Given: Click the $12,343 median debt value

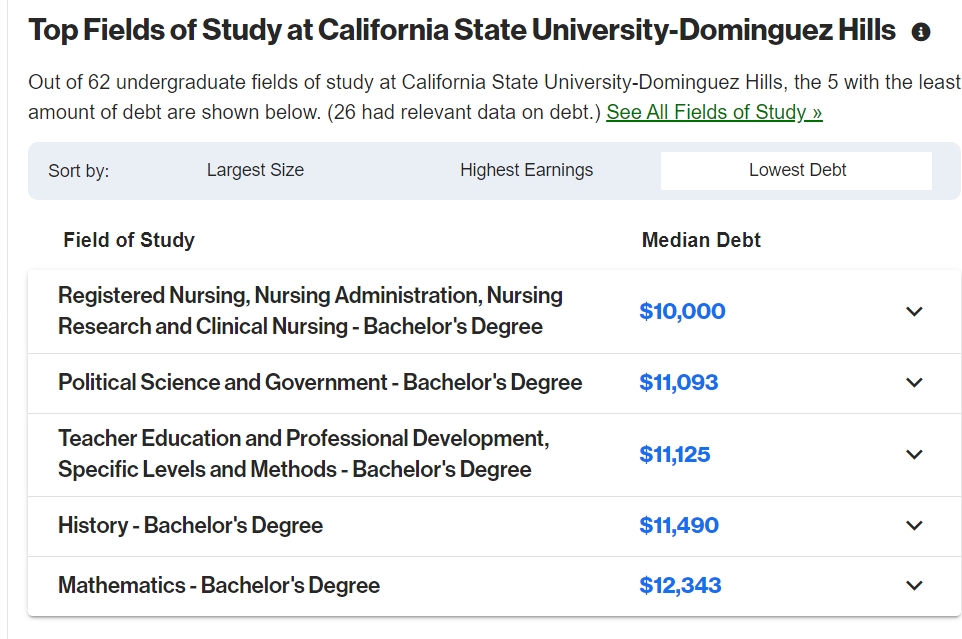Looking at the screenshot, I should (680, 586).
